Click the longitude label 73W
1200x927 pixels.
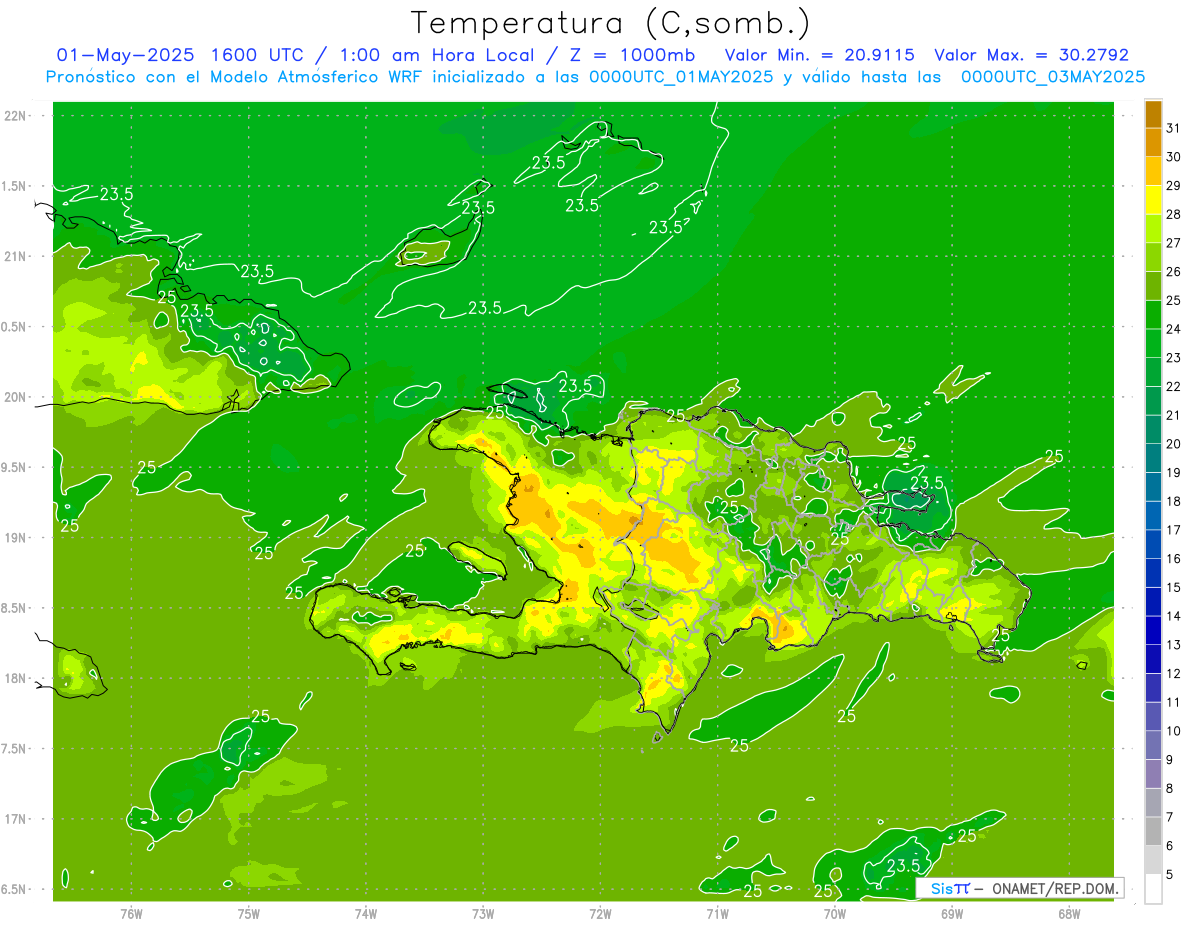[x=483, y=913]
